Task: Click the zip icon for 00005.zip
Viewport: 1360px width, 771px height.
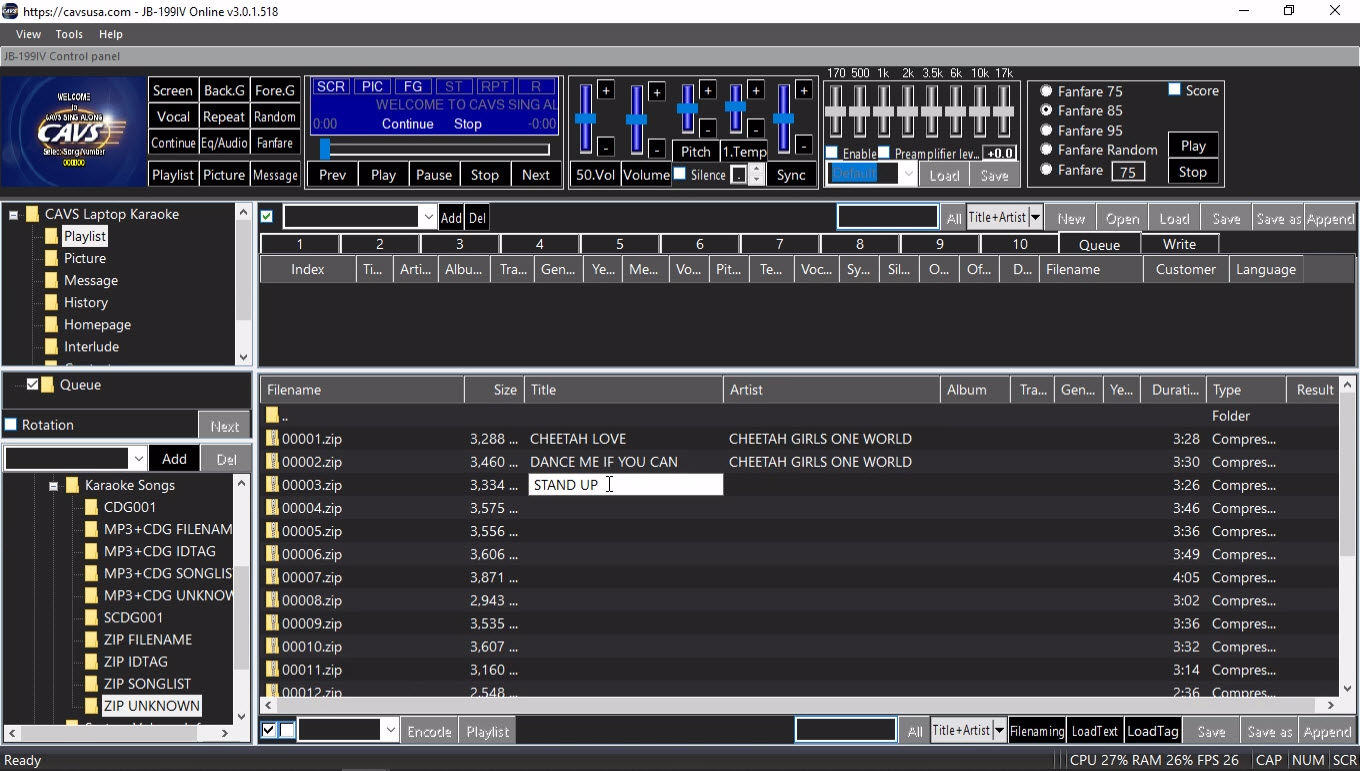Action: point(272,532)
